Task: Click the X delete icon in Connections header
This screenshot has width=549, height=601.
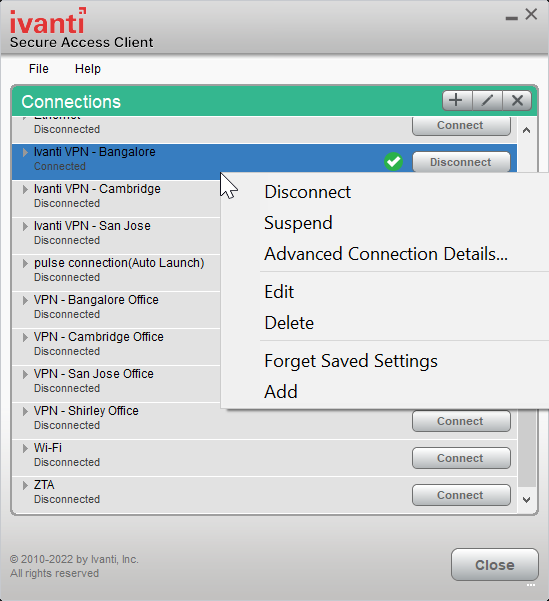Action: point(517,100)
